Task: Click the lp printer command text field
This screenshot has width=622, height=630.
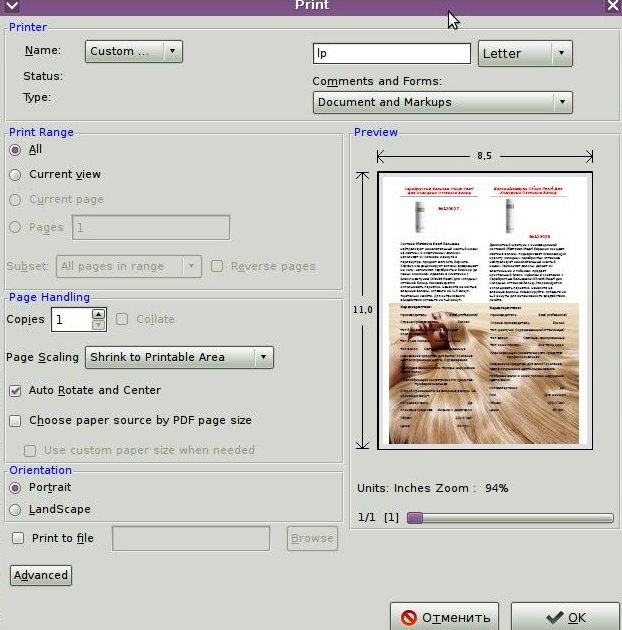Action: 391,54
